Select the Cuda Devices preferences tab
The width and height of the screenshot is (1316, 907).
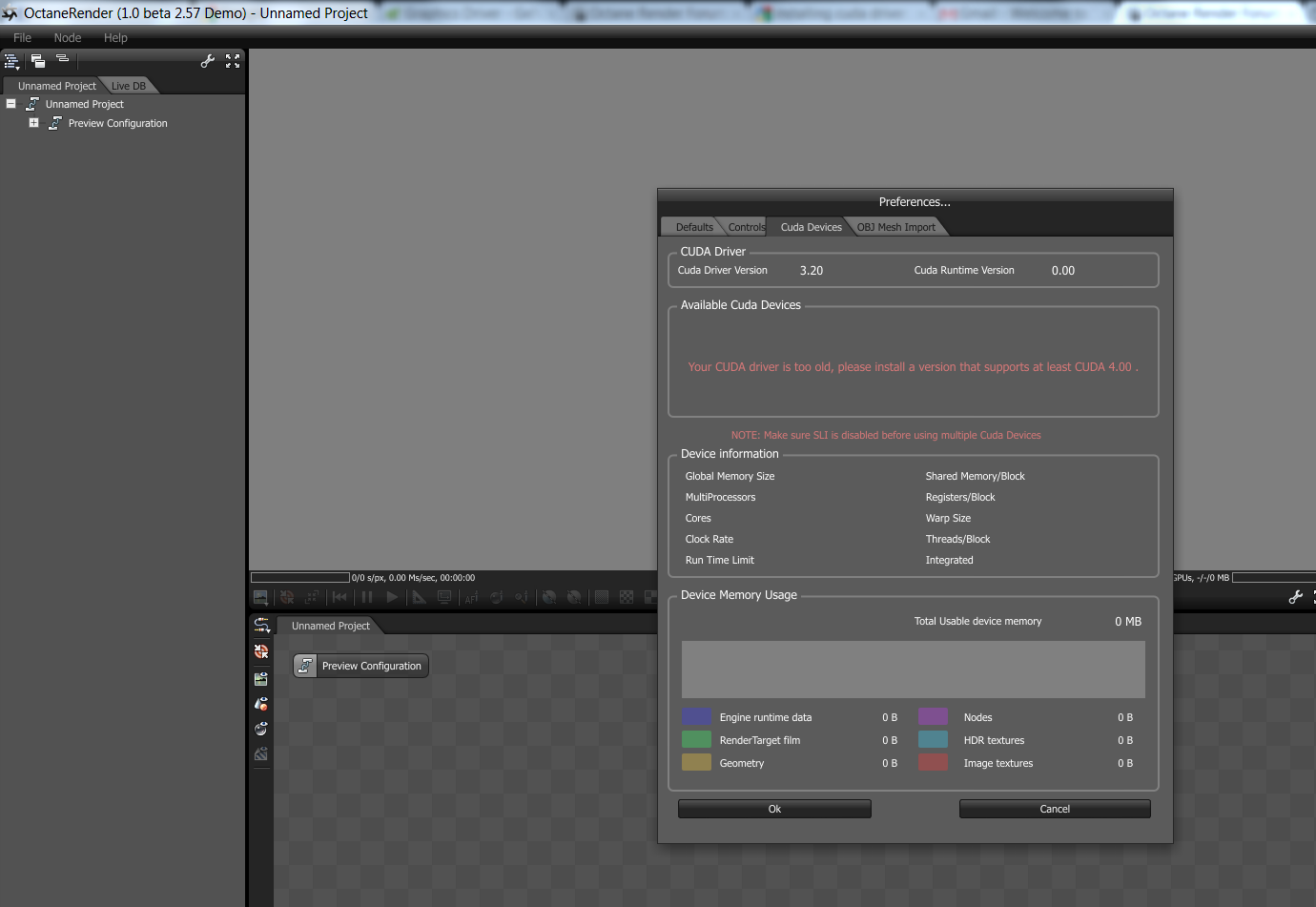click(812, 227)
